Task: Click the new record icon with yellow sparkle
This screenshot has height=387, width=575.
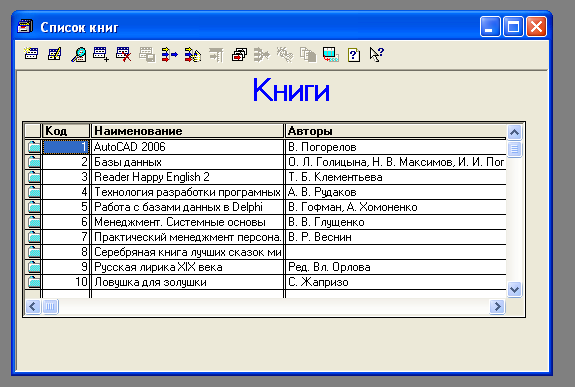Action: pyautogui.click(x=31, y=54)
